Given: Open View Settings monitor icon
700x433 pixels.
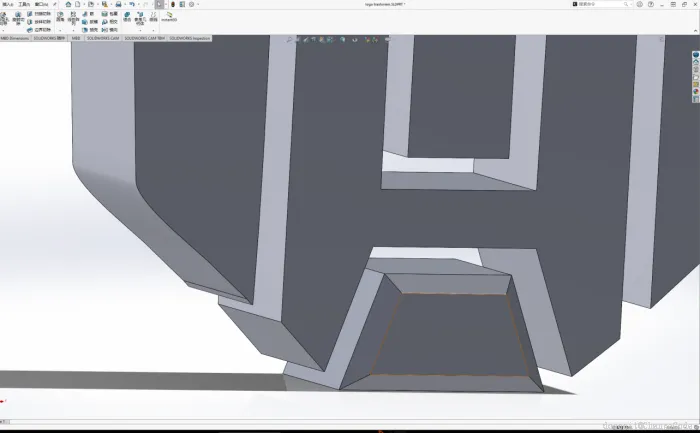Looking at the screenshot, I should pyautogui.click(x=388, y=40).
